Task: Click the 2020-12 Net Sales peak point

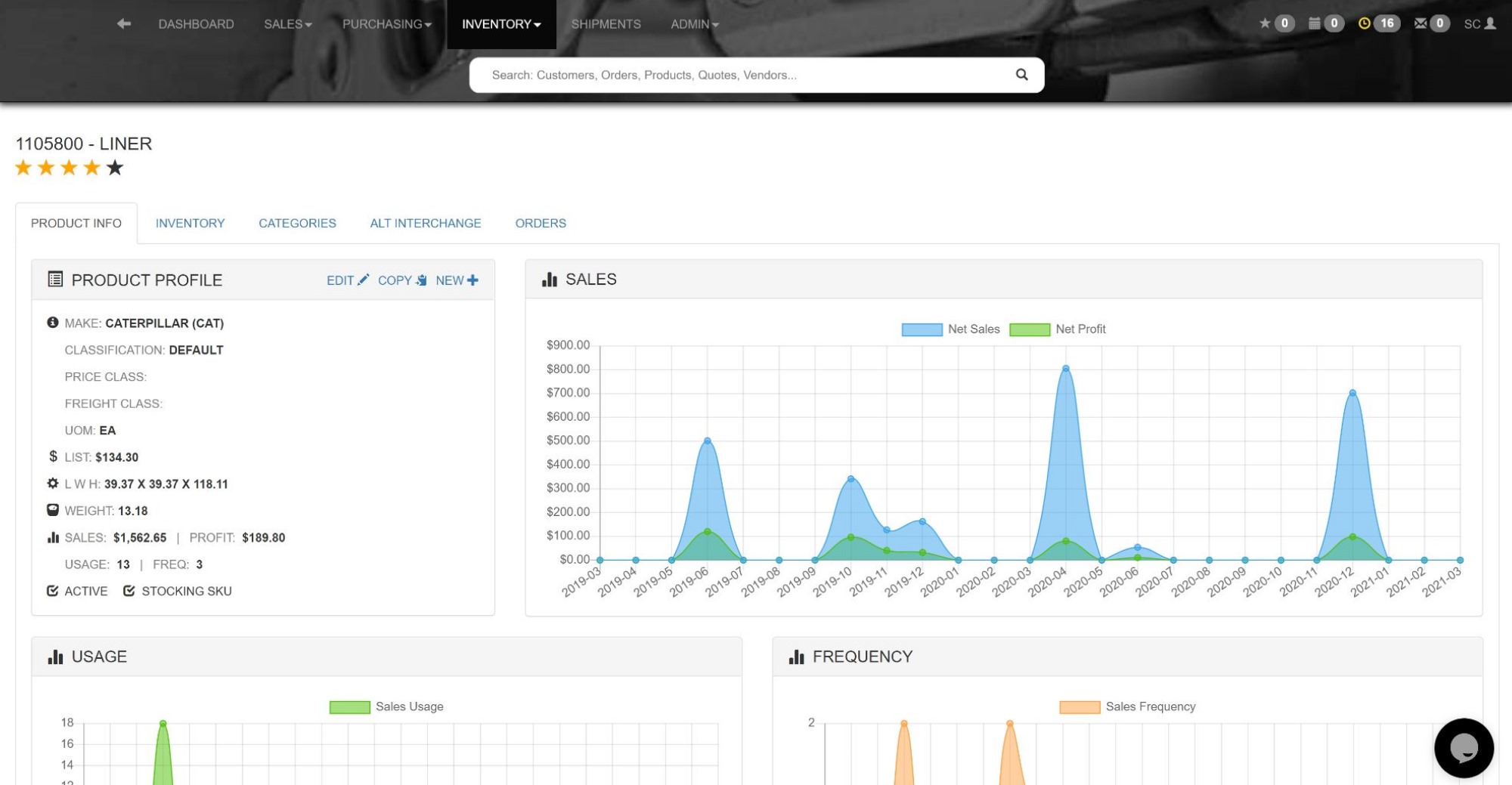Action: click(x=1352, y=393)
